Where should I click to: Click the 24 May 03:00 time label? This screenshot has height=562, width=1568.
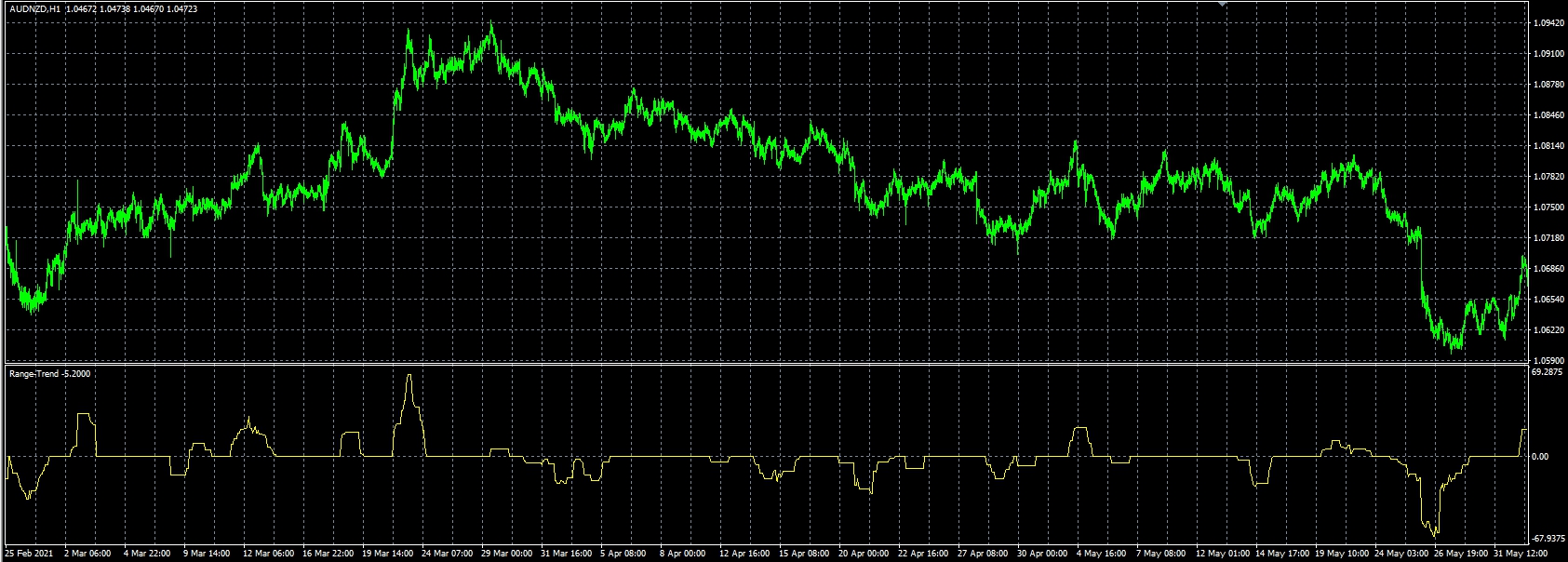point(1402,554)
